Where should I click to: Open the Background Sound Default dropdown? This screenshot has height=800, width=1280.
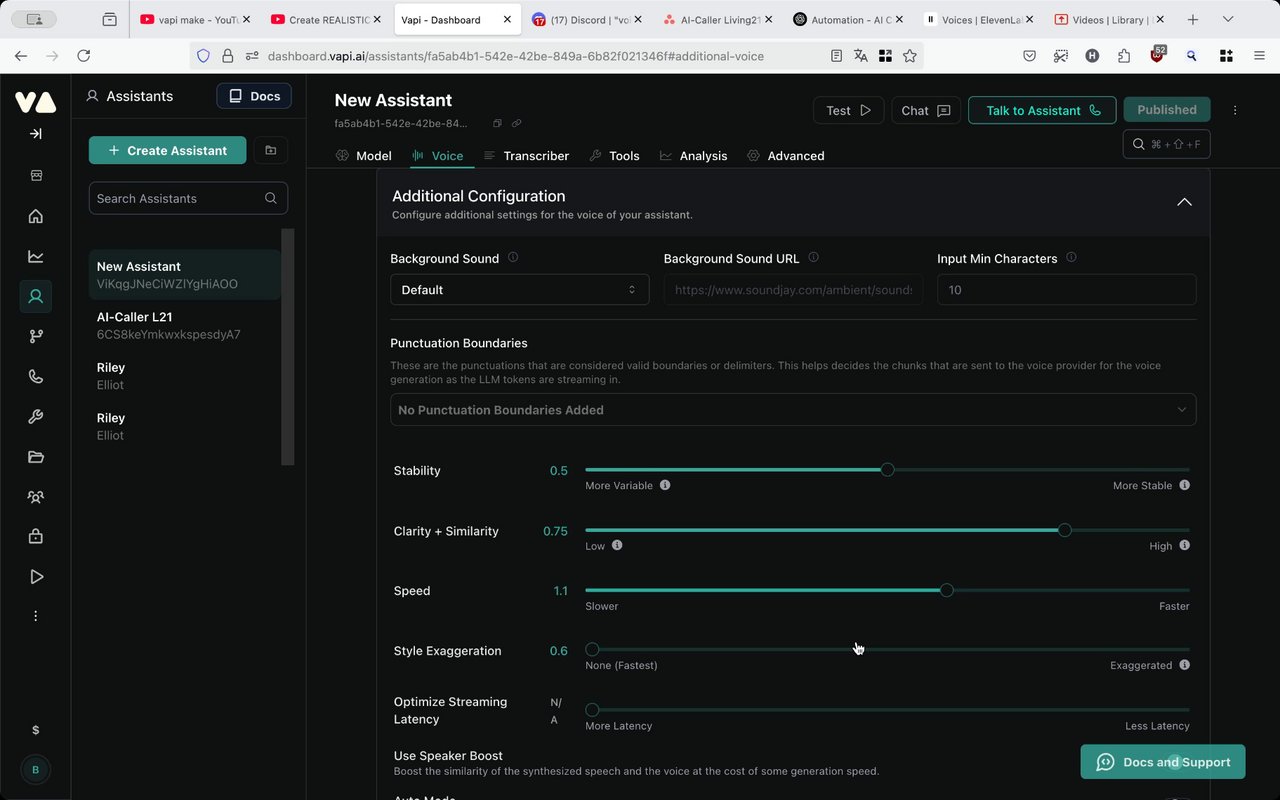519,290
